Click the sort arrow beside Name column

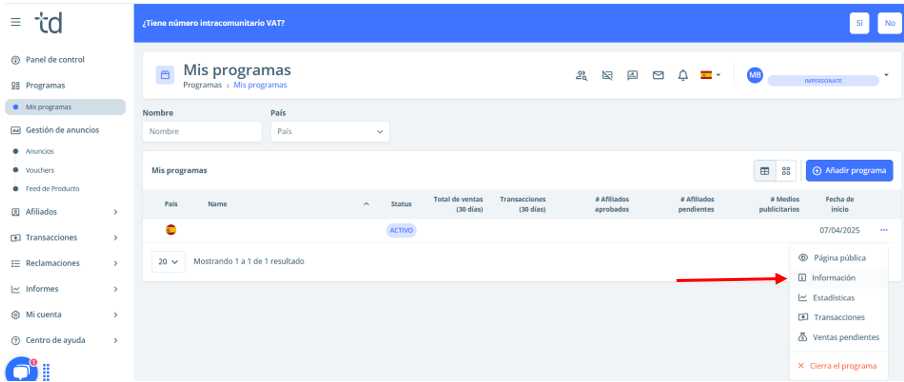366,204
